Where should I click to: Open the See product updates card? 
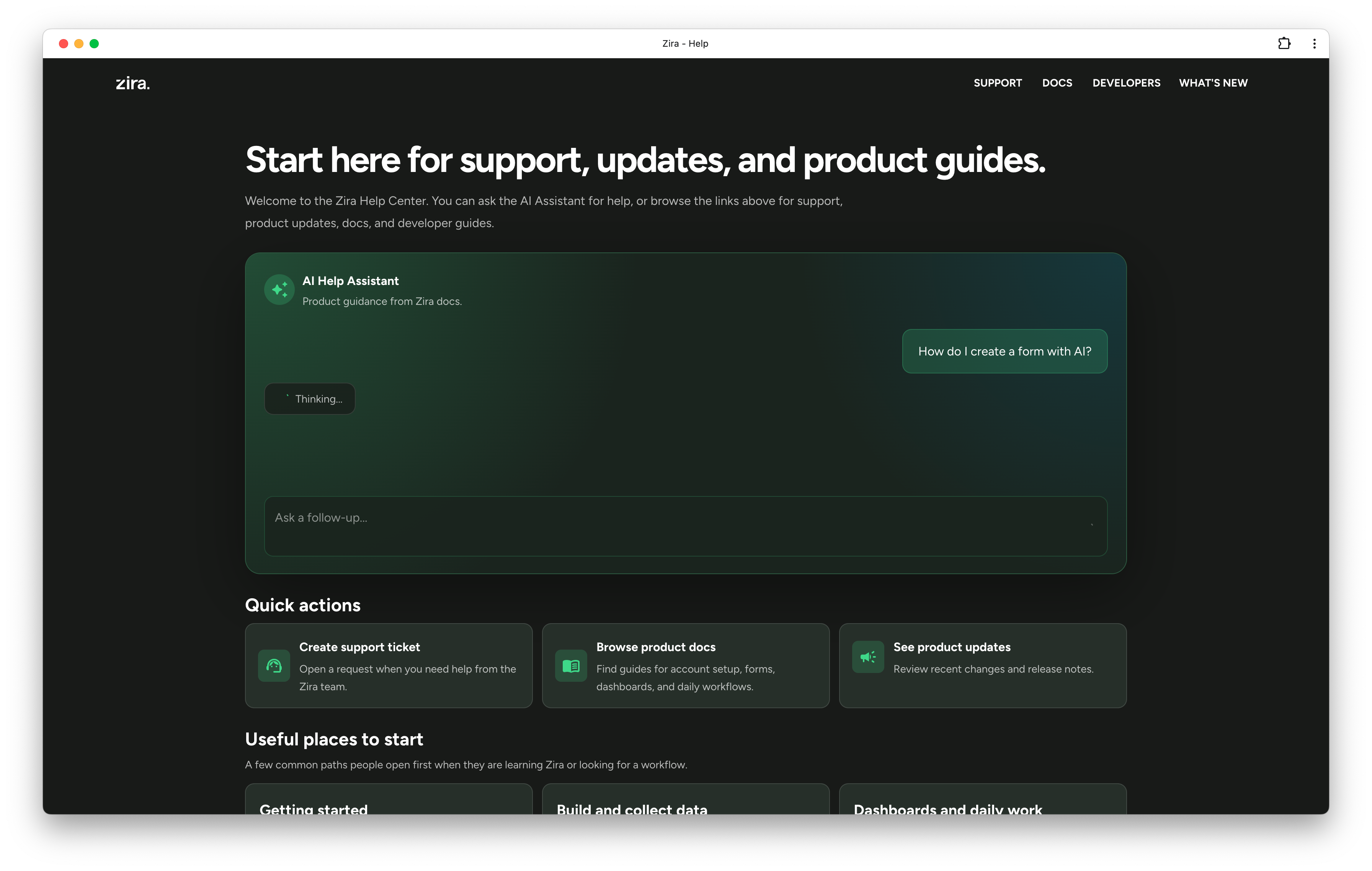click(982, 665)
